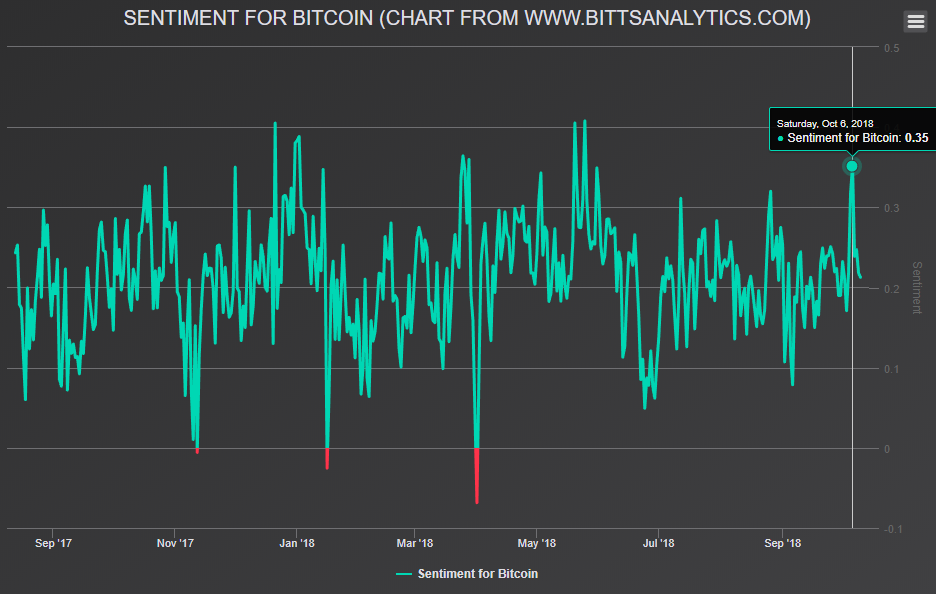Click the -0.1 y-axis value
This screenshot has height=594, width=936.
(894, 529)
